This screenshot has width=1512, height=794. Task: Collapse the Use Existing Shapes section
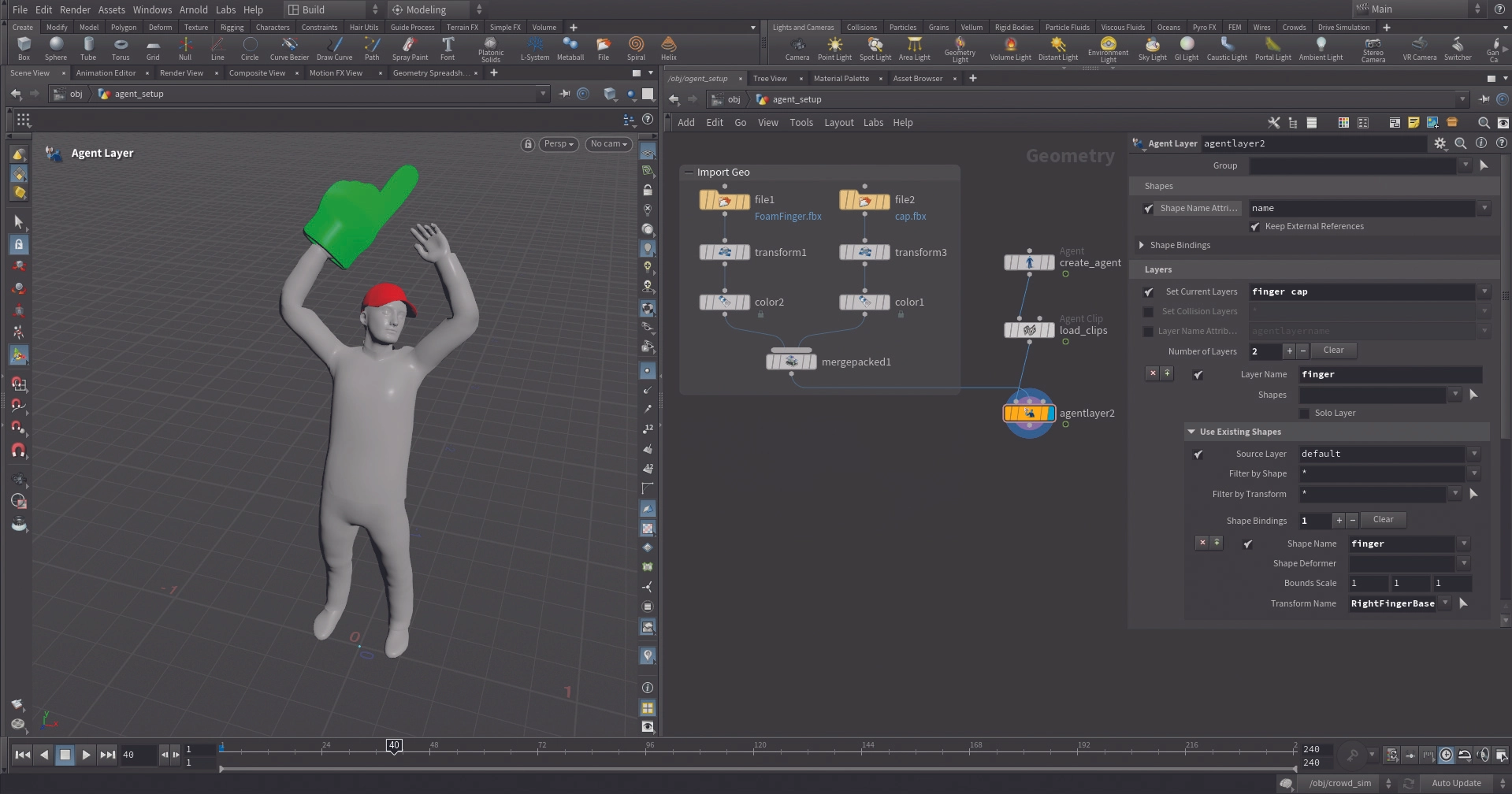click(x=1191, y=432)
